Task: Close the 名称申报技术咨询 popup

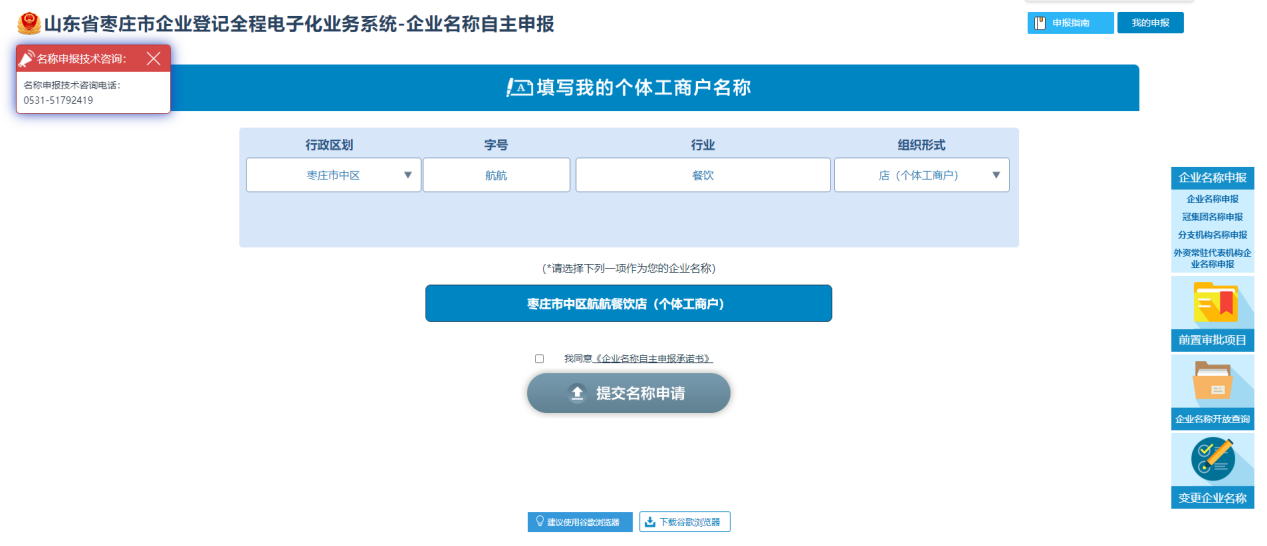Action: click(x=153, y=59)
